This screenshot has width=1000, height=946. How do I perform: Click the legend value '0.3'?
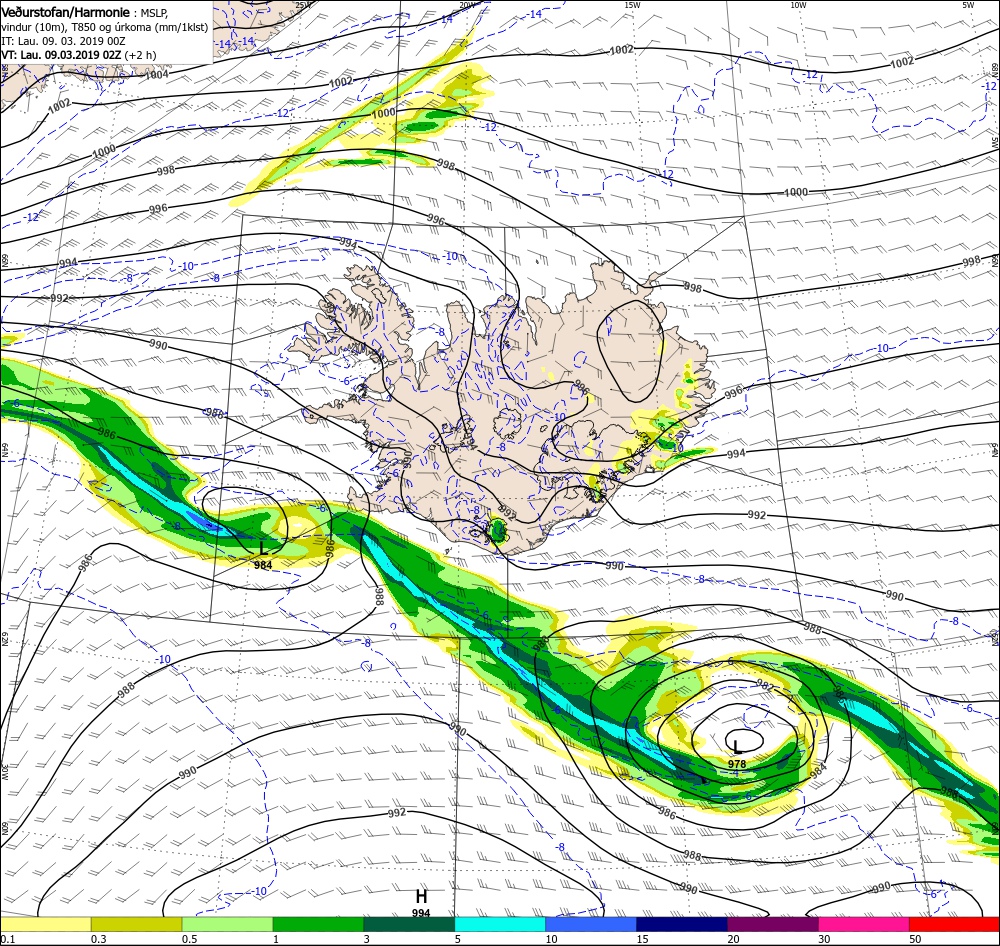(x=98, y=939)
